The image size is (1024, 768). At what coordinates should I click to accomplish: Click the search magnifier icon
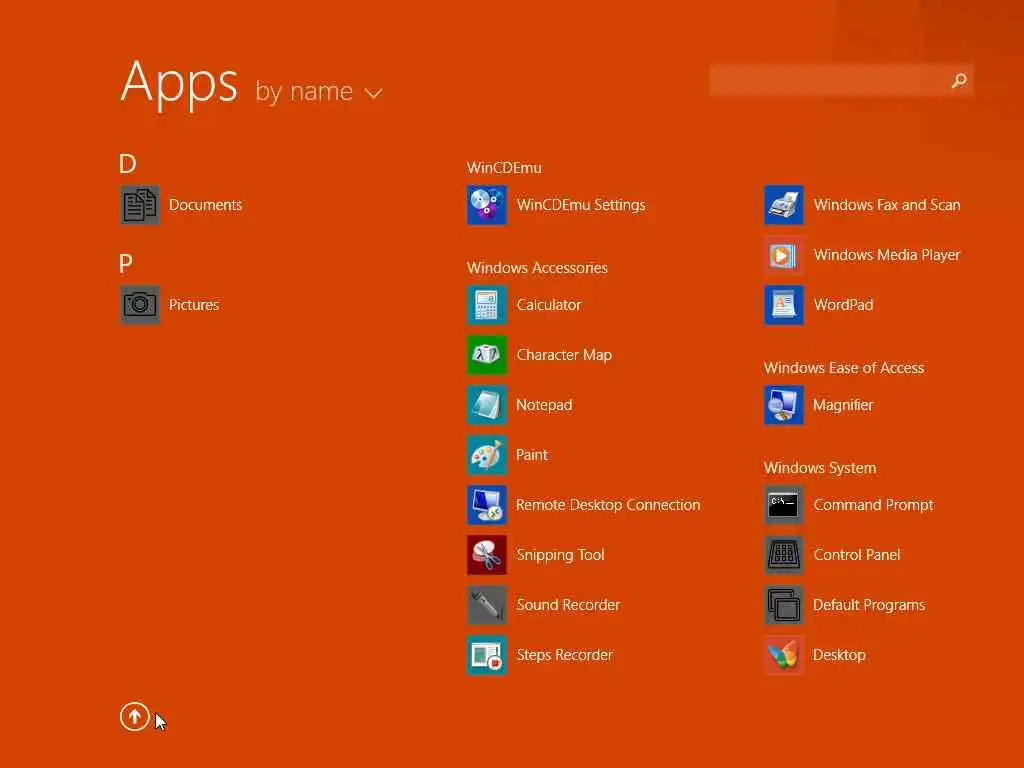click(x=959, y=80)
